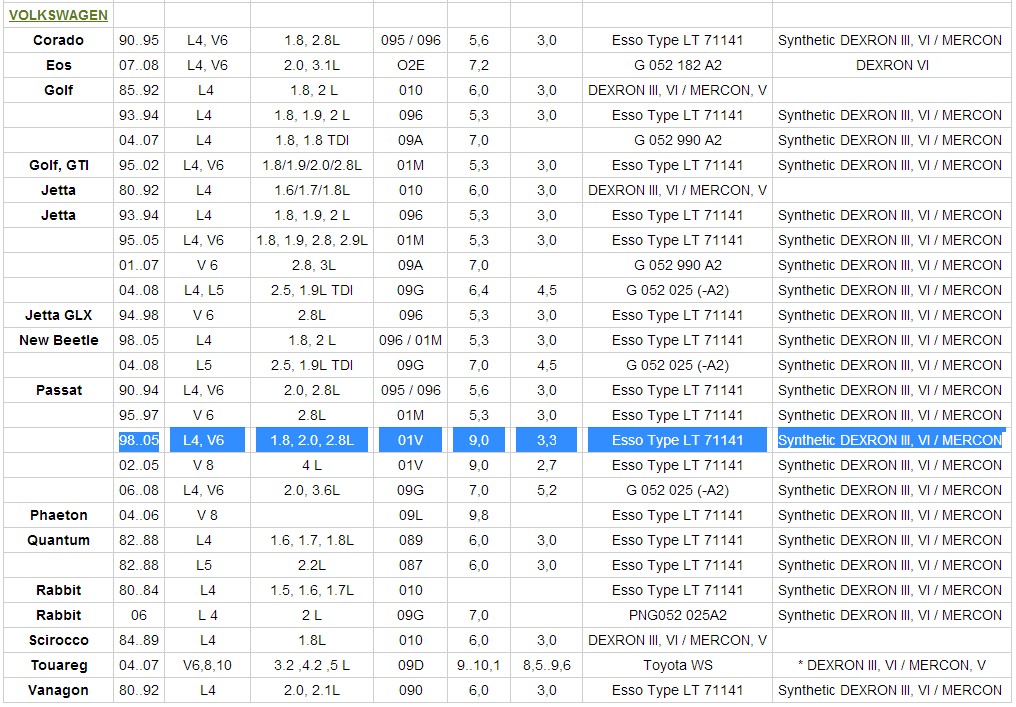Click the 9,8 capacity cell
Viewport: 1016px width, 707px height.
pos(479,515)
